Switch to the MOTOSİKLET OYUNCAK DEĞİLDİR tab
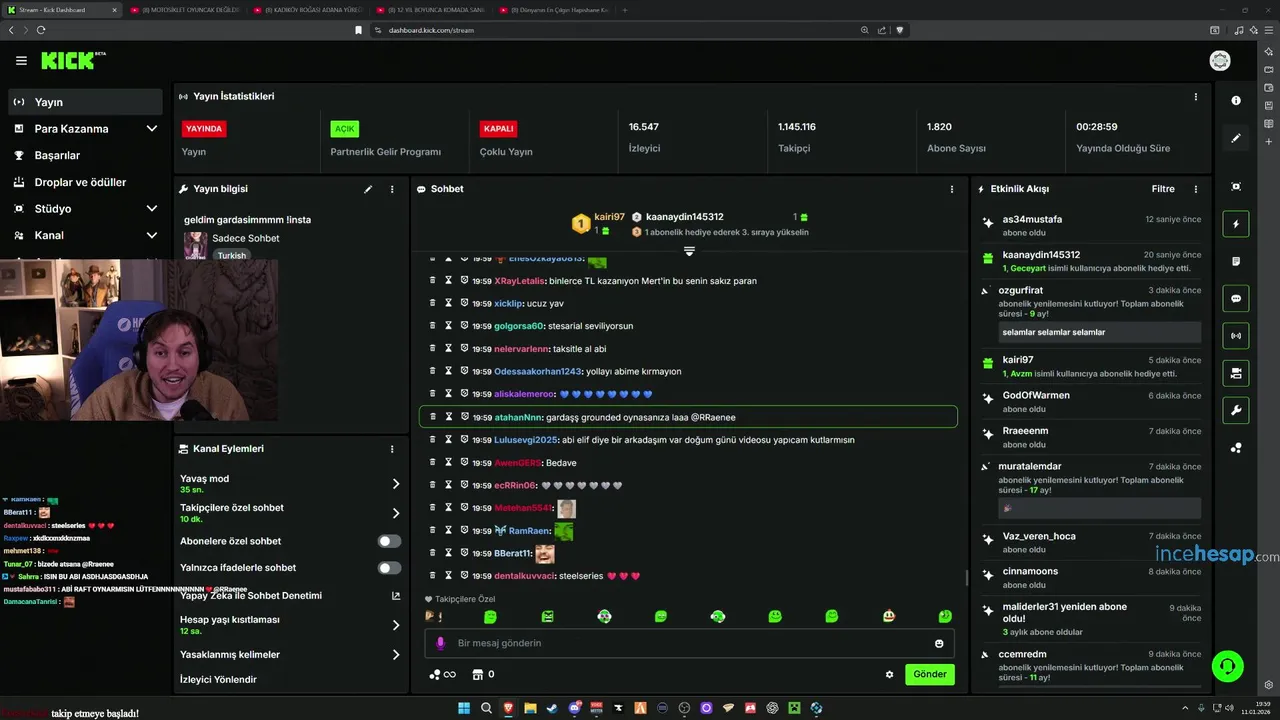Screen dimensions: 1280x720 (x=184, y=10)
